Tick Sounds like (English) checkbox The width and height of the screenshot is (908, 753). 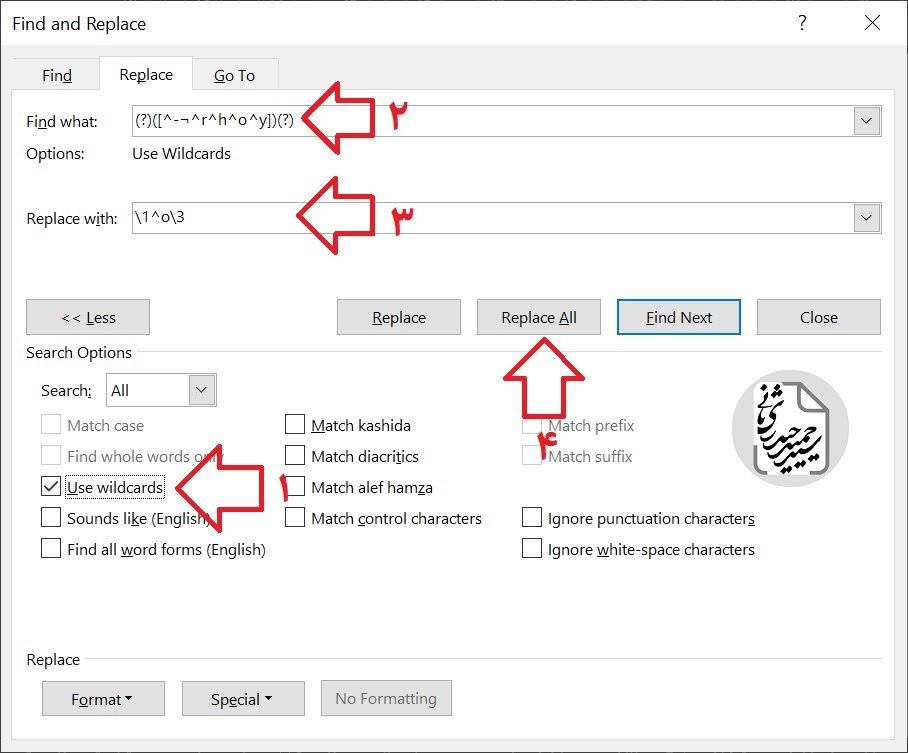pyautogui.click(x=51, y=518)
